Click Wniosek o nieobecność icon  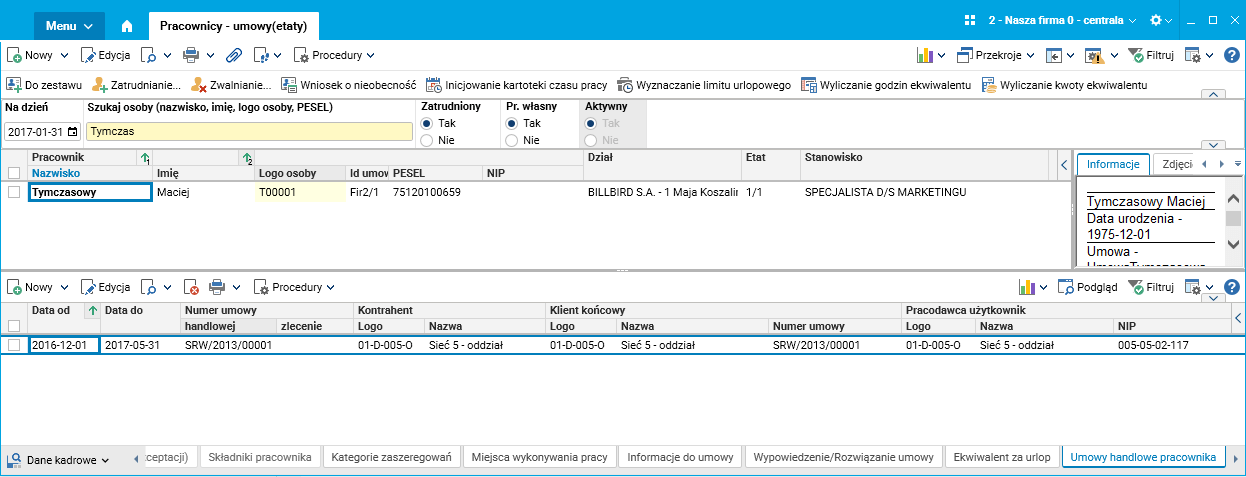[x=289, y=85]
